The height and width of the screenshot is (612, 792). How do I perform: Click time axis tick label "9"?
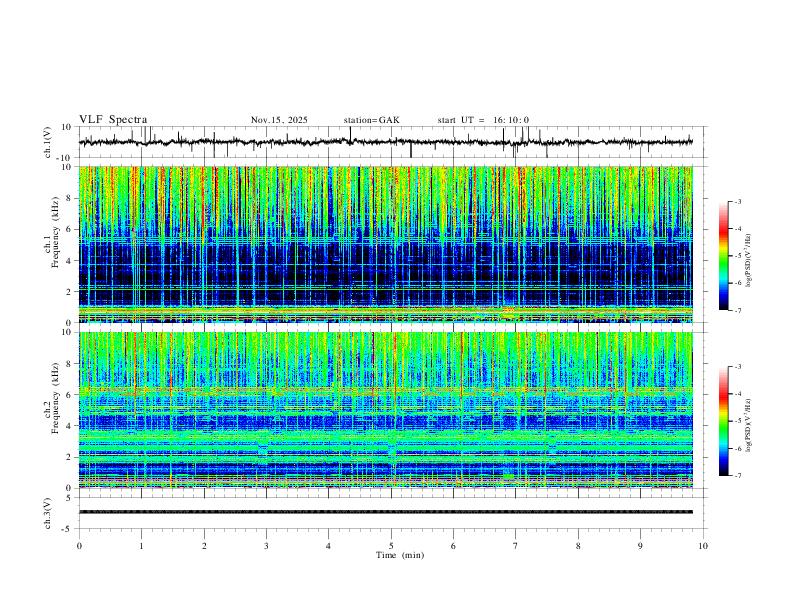[x=640, y=546]
